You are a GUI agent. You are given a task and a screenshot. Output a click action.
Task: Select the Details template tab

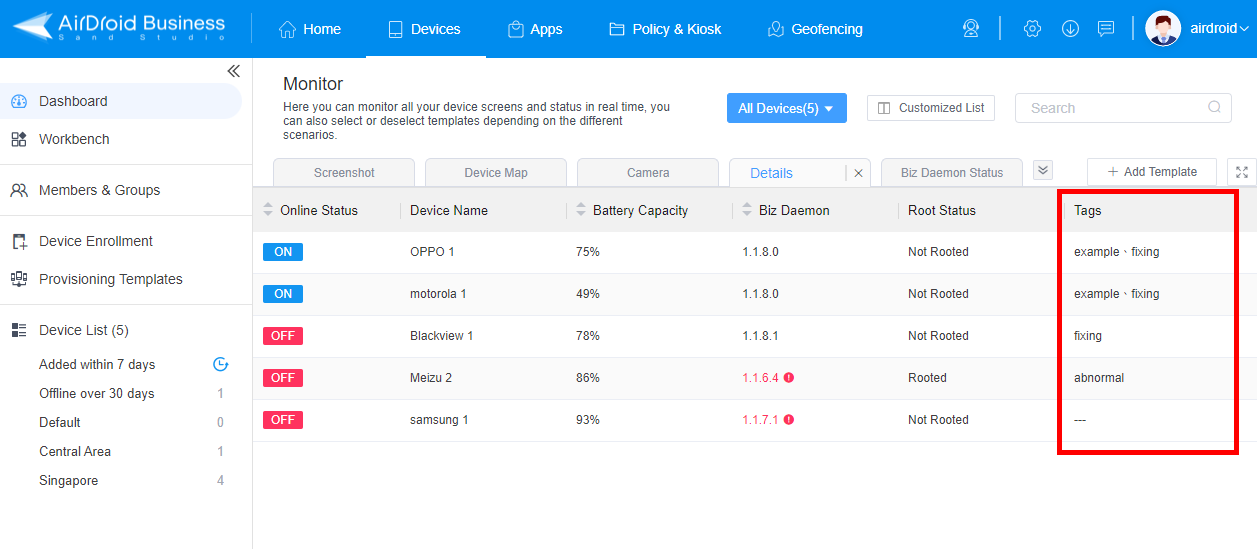coord(772,173)
